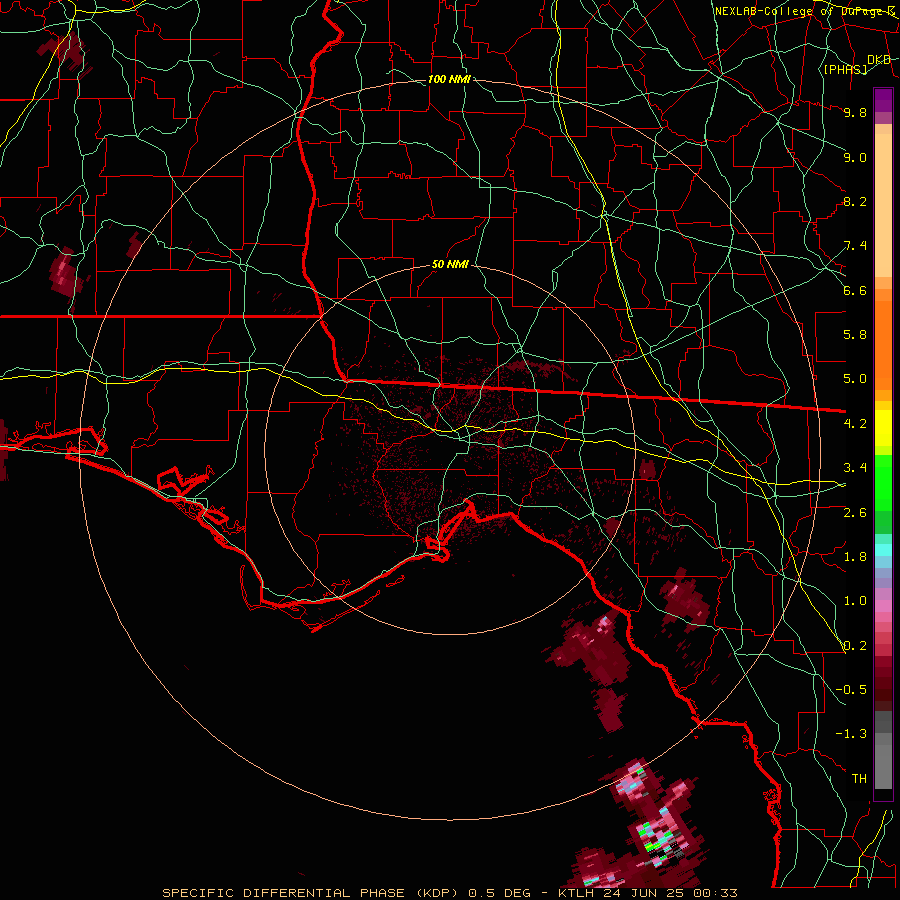900x900 pixels.
Task: Click the cyan segment of the color bar
Action: [x=883, y=550]
